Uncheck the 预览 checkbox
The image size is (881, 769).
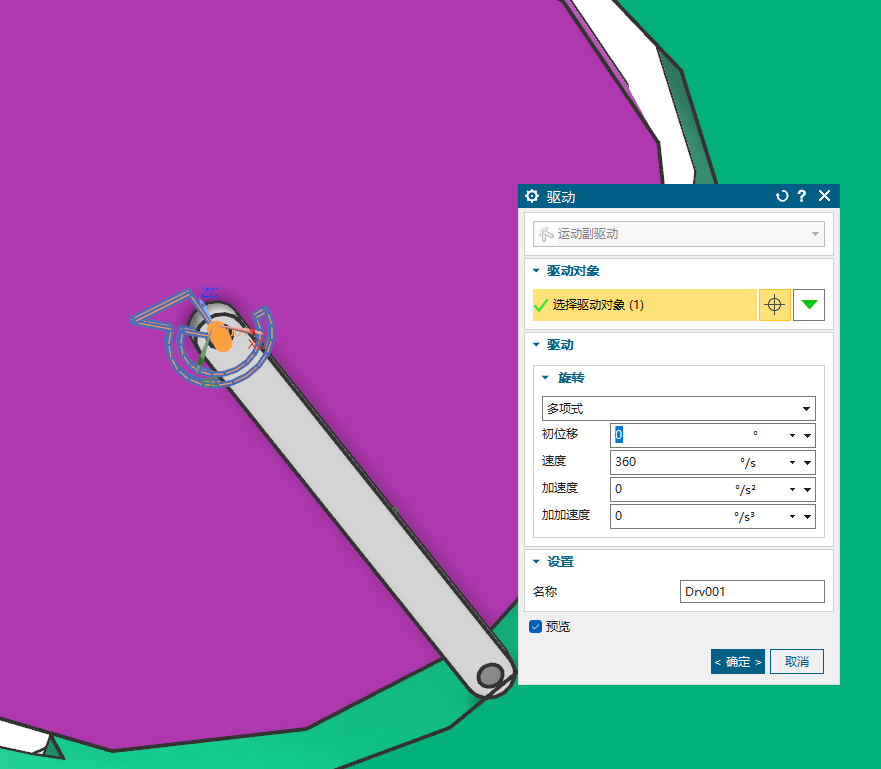(x=535, y=626)
